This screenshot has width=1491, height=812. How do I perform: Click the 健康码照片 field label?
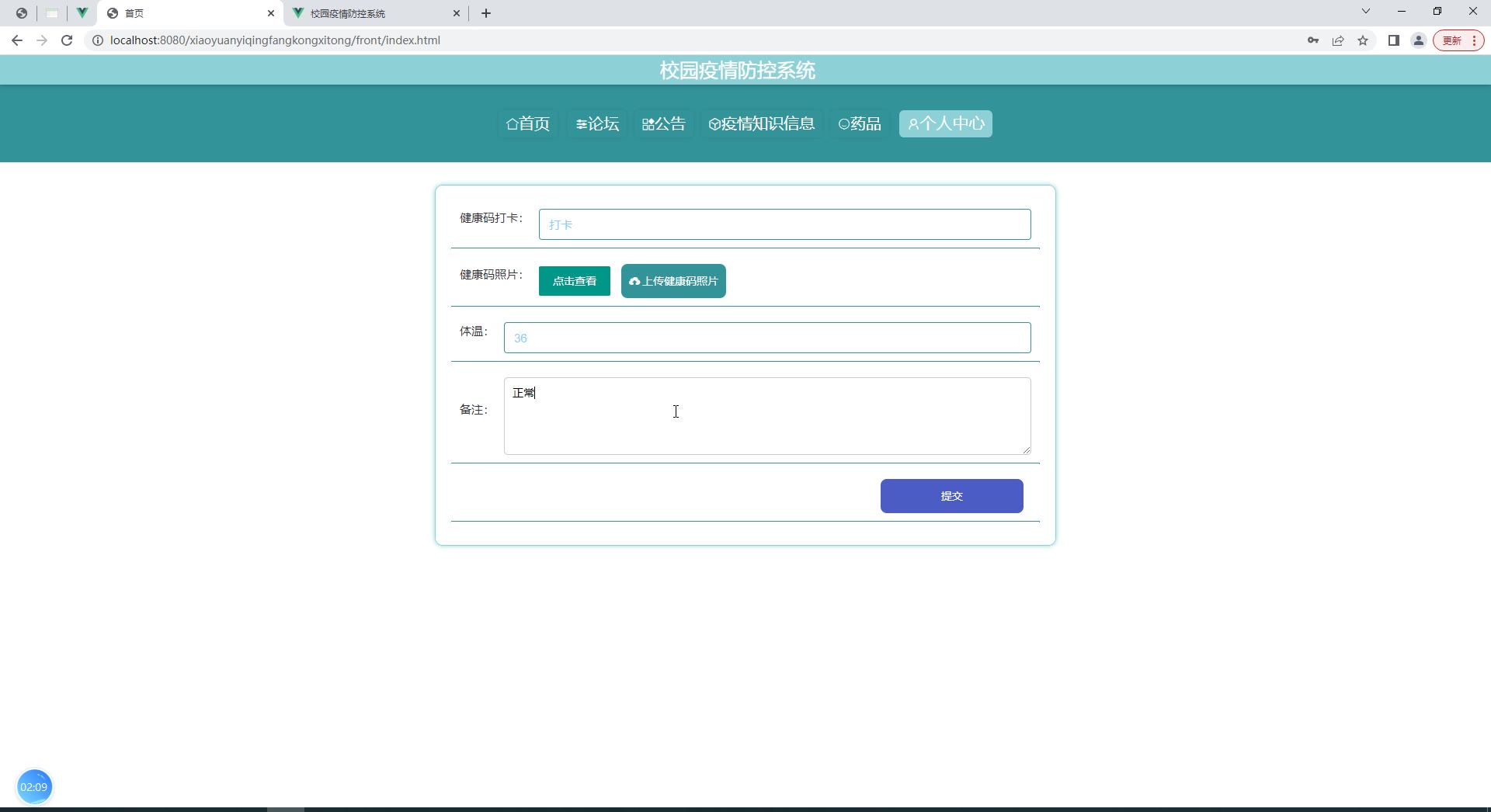491,275
